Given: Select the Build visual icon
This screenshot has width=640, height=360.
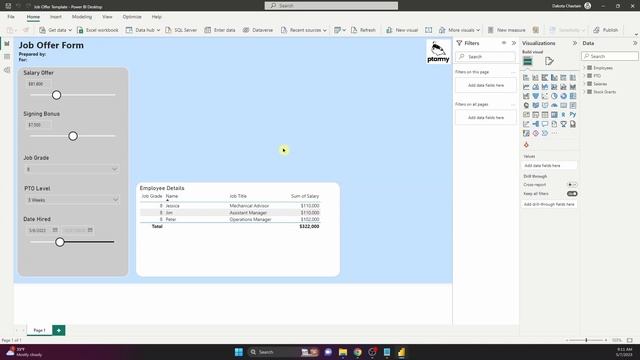Looking at the screenshot, I should coord(528,61).
